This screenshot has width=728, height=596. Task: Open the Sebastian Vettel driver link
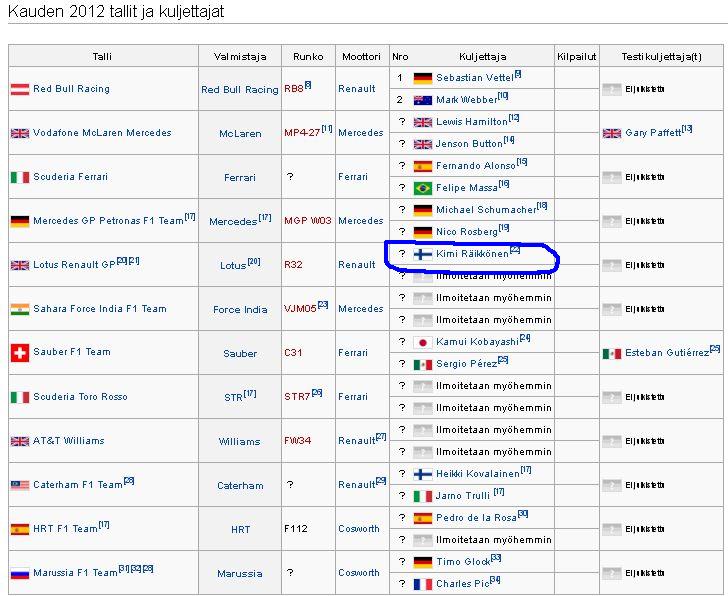474,78
